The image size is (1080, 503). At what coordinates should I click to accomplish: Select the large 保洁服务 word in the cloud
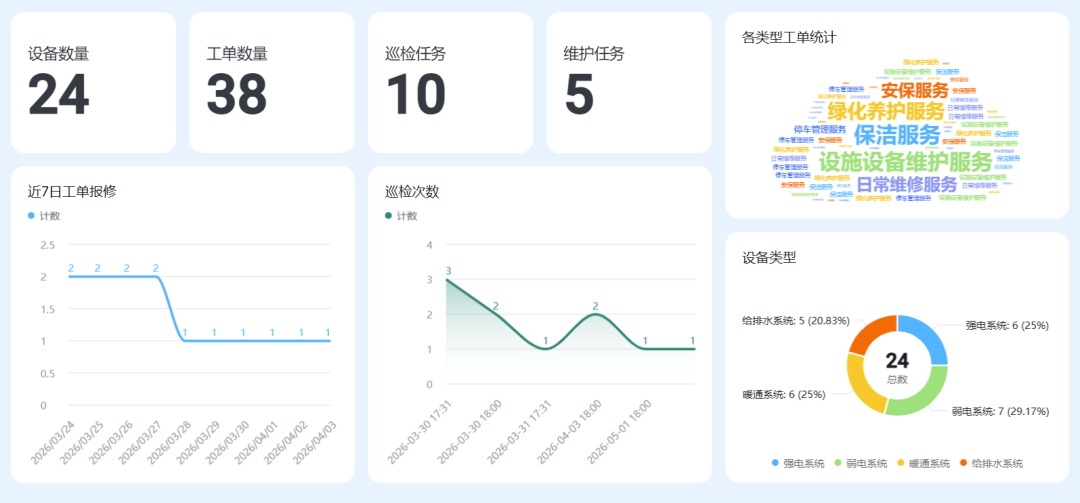pos(897,134)
